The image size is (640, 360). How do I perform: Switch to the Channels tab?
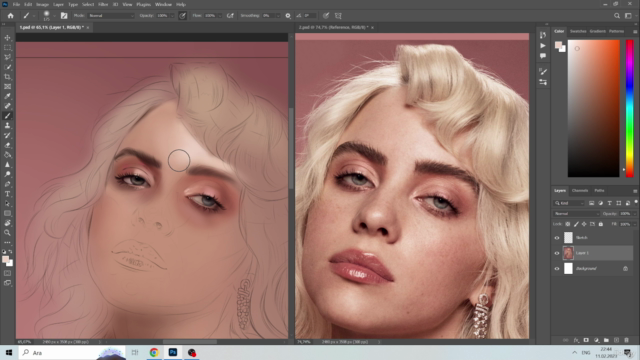(x=580, y=191)
